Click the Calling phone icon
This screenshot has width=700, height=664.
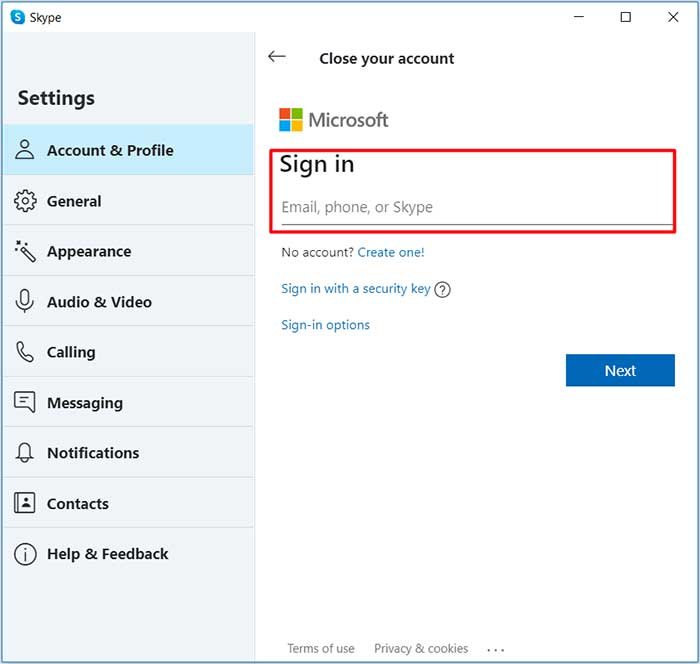click(x=25, y=352)
